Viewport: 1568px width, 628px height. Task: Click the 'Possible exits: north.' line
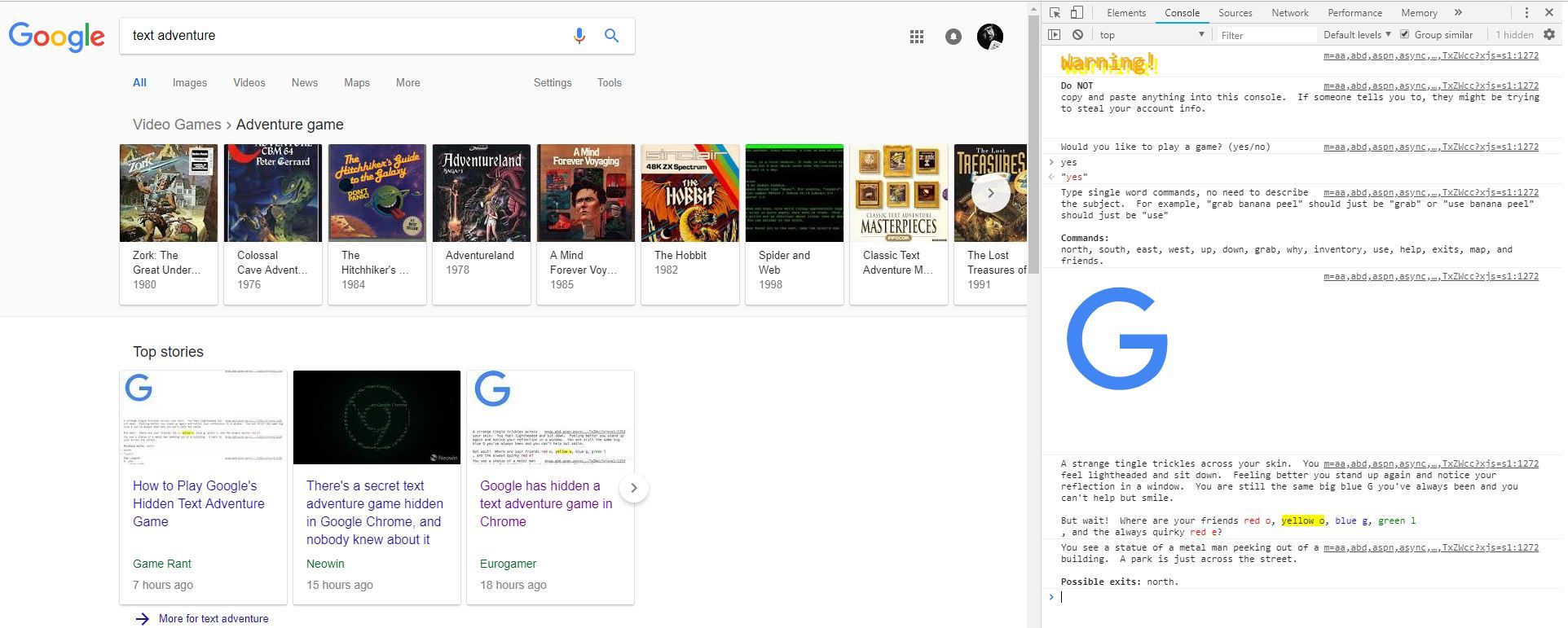pos(1120,582)
